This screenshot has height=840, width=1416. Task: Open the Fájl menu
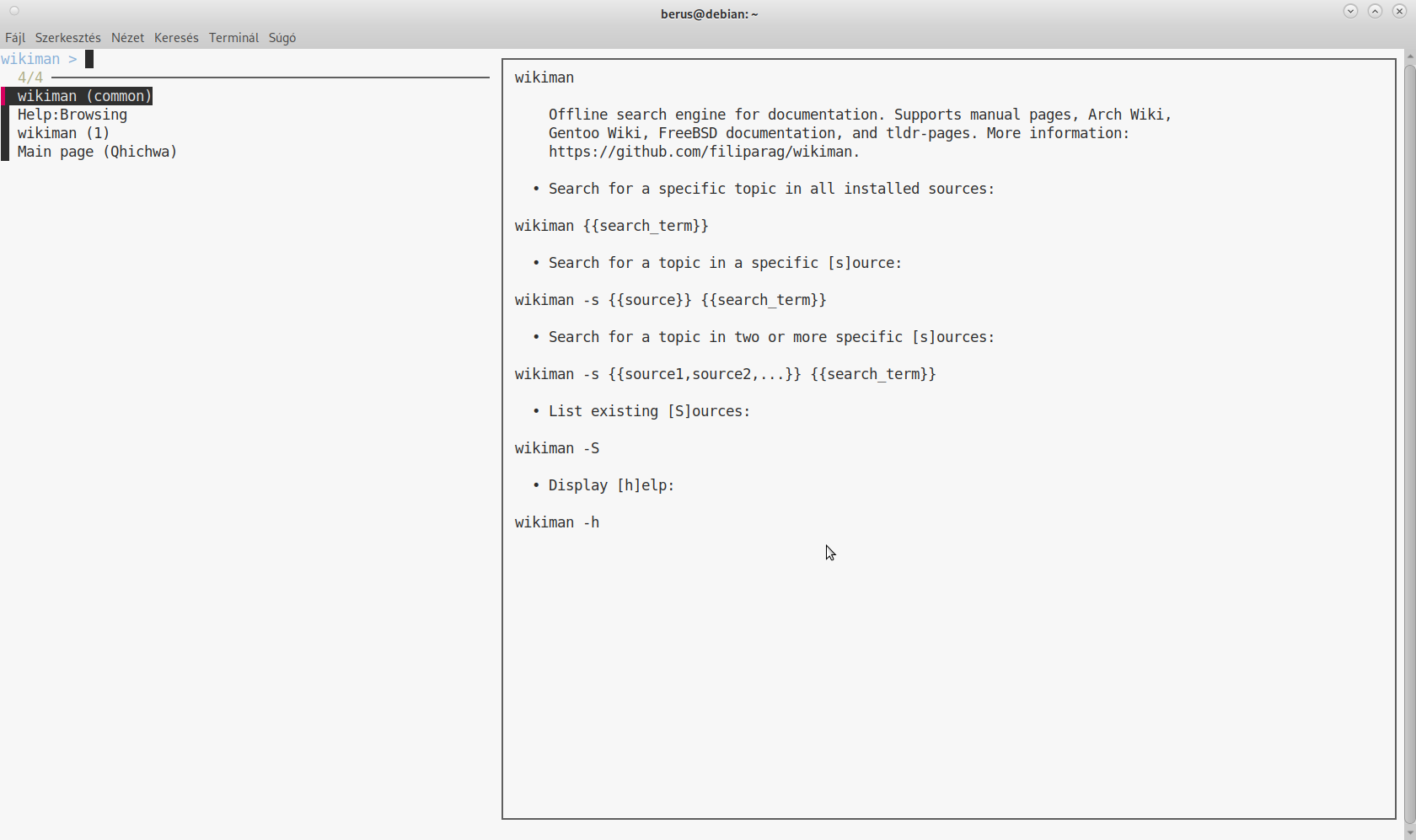[15, 38]
